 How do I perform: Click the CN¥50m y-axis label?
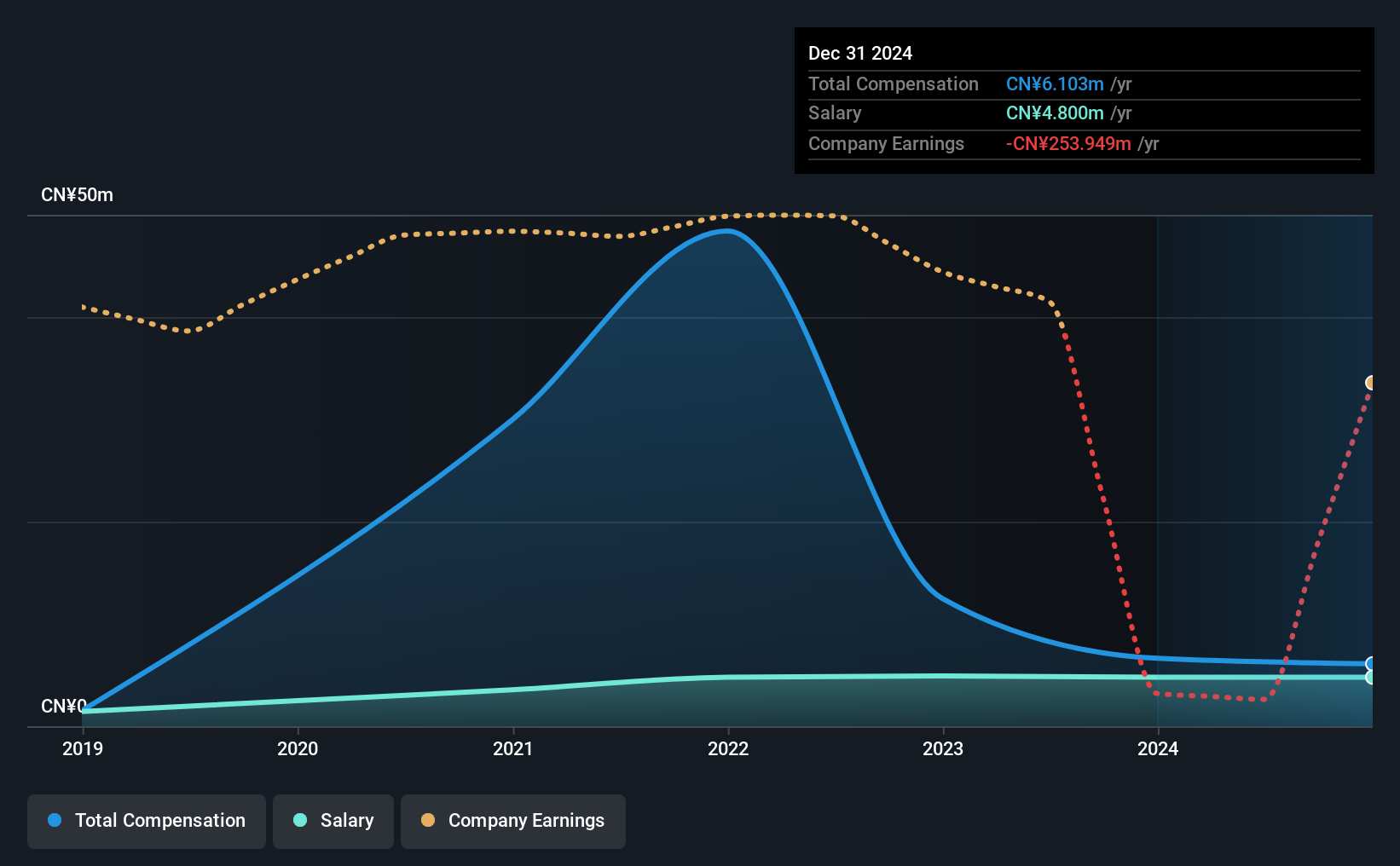(77, 195)
